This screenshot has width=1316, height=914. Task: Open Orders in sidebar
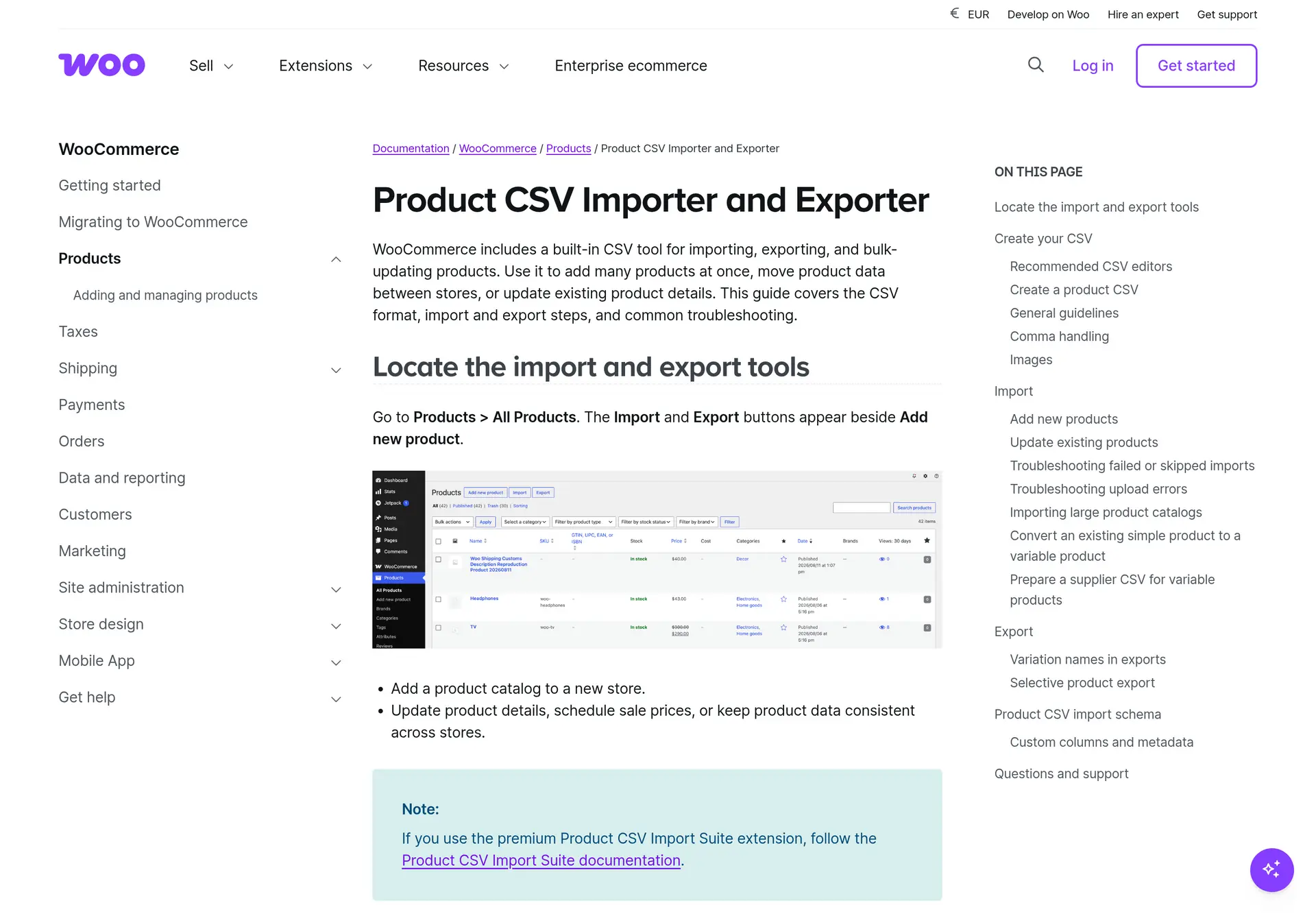(x=82, y=441)
